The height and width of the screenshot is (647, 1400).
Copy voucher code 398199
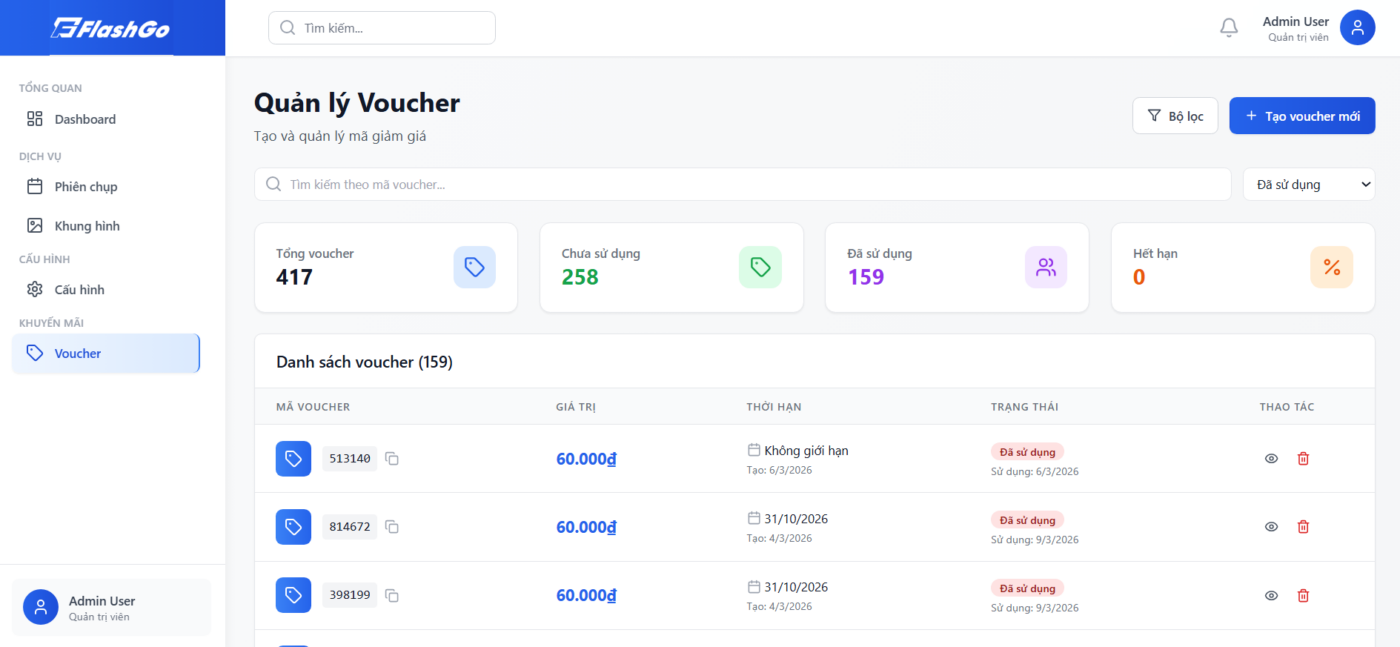tap(392, 596)
